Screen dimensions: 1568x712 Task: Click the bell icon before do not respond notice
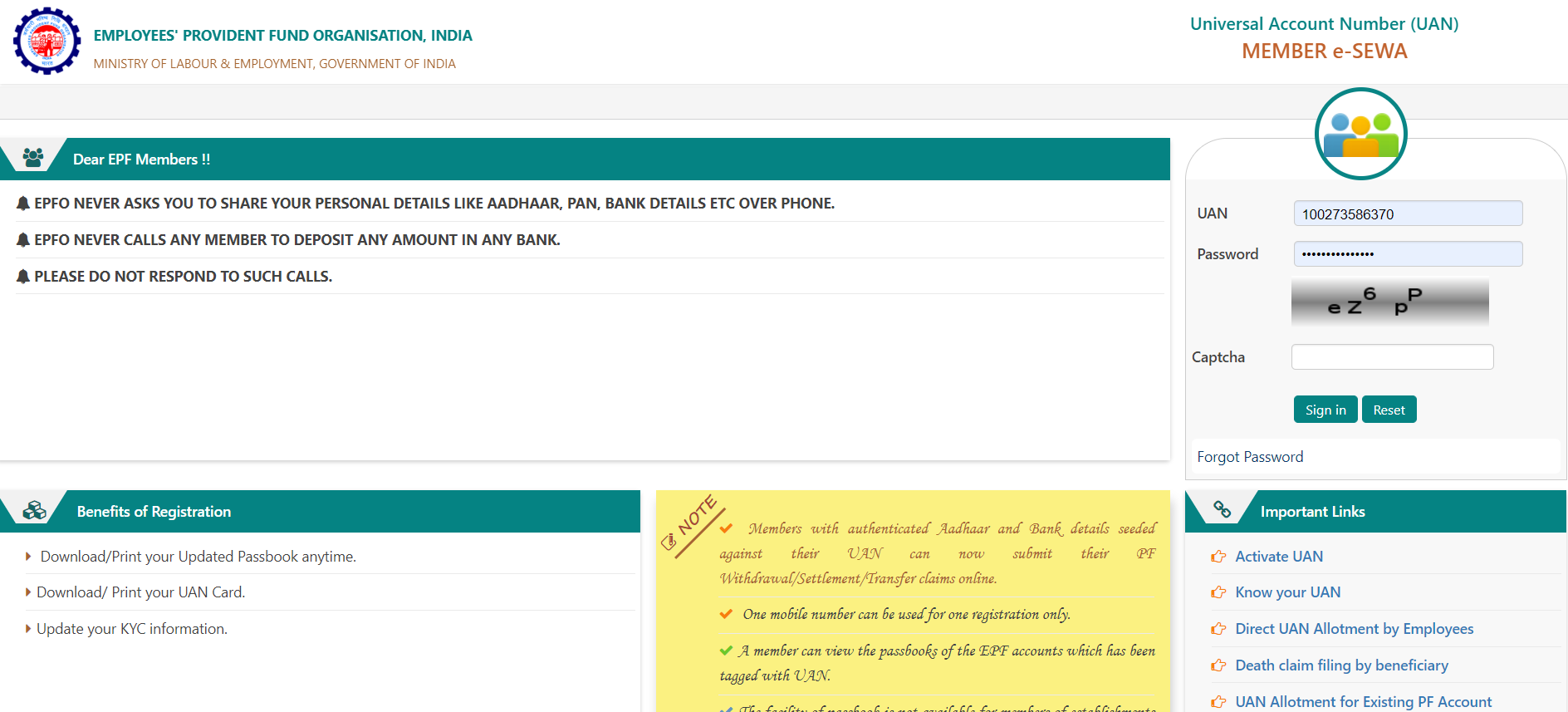(x=23, y=277)
